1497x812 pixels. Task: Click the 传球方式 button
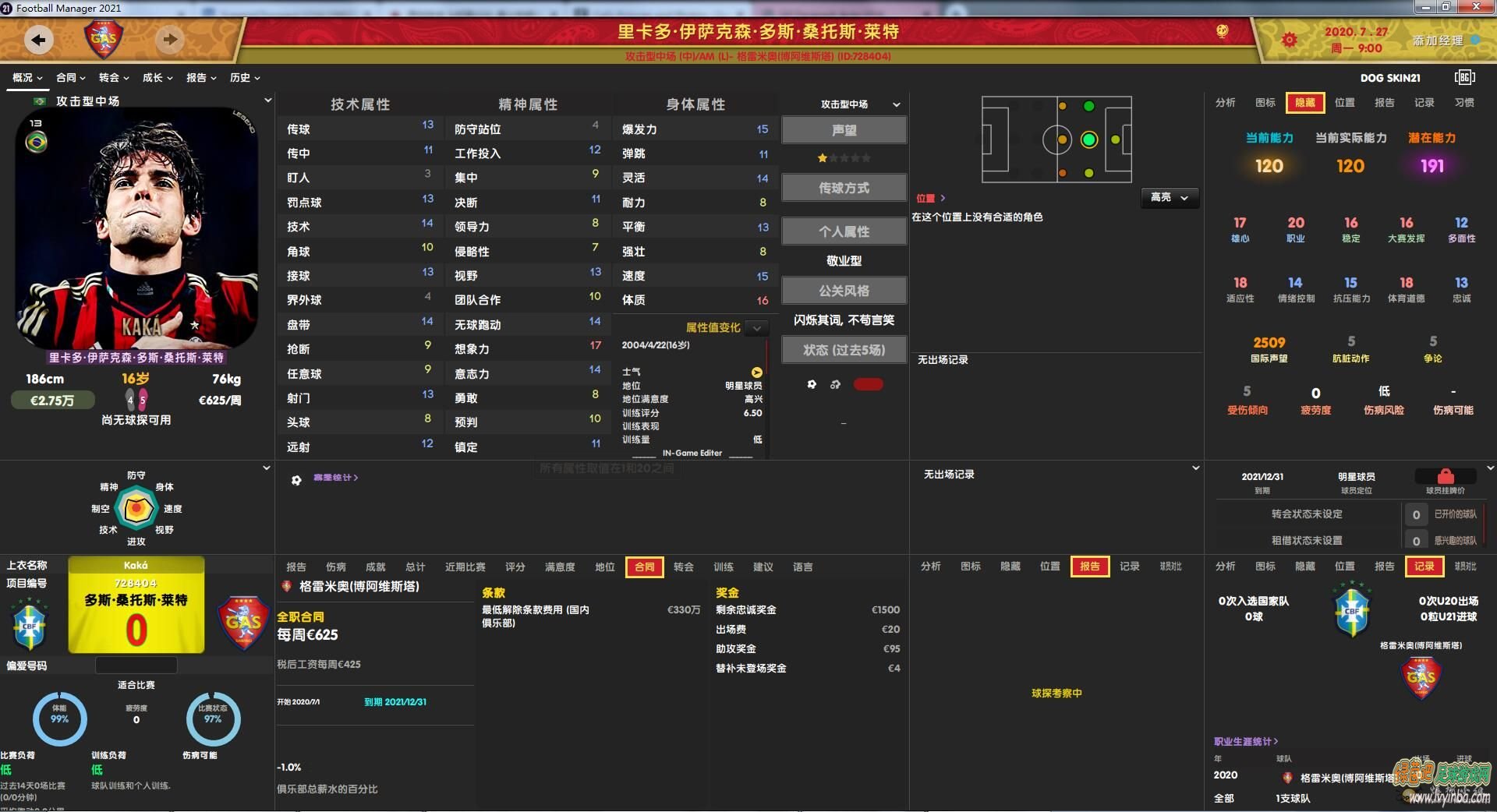point(844,188)
